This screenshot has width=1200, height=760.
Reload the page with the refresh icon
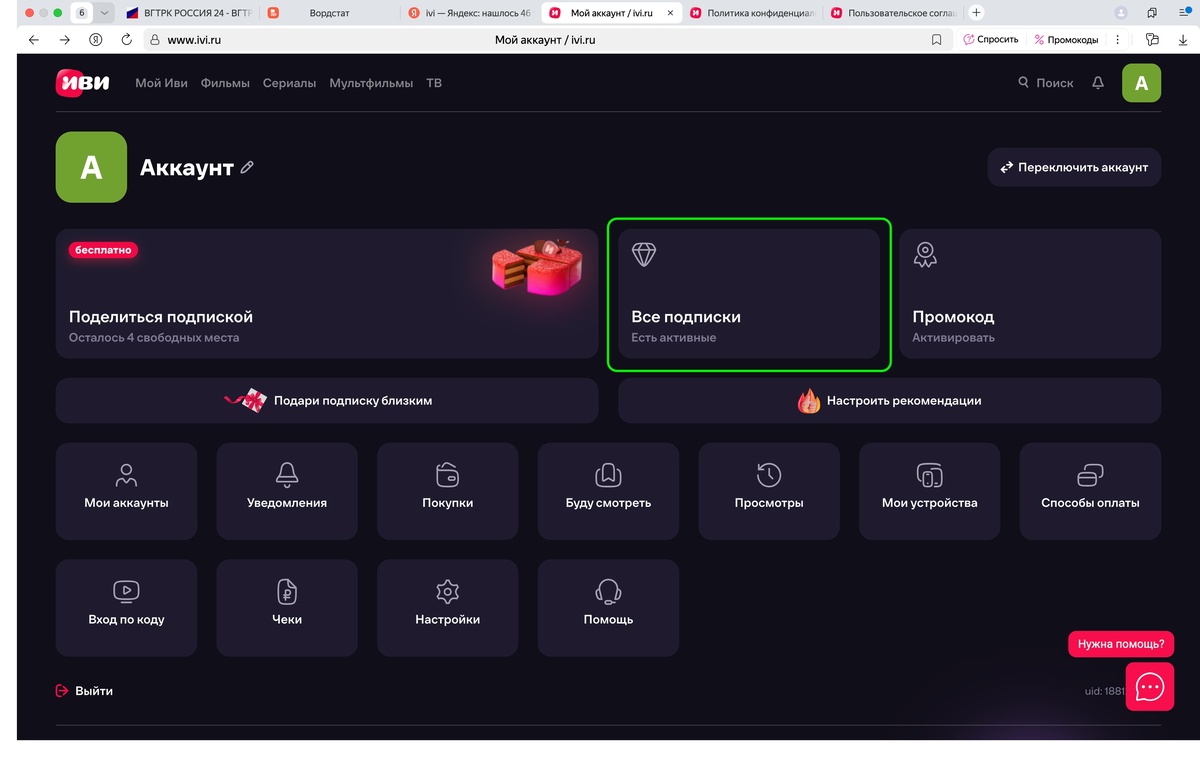(x=126, y=40)
